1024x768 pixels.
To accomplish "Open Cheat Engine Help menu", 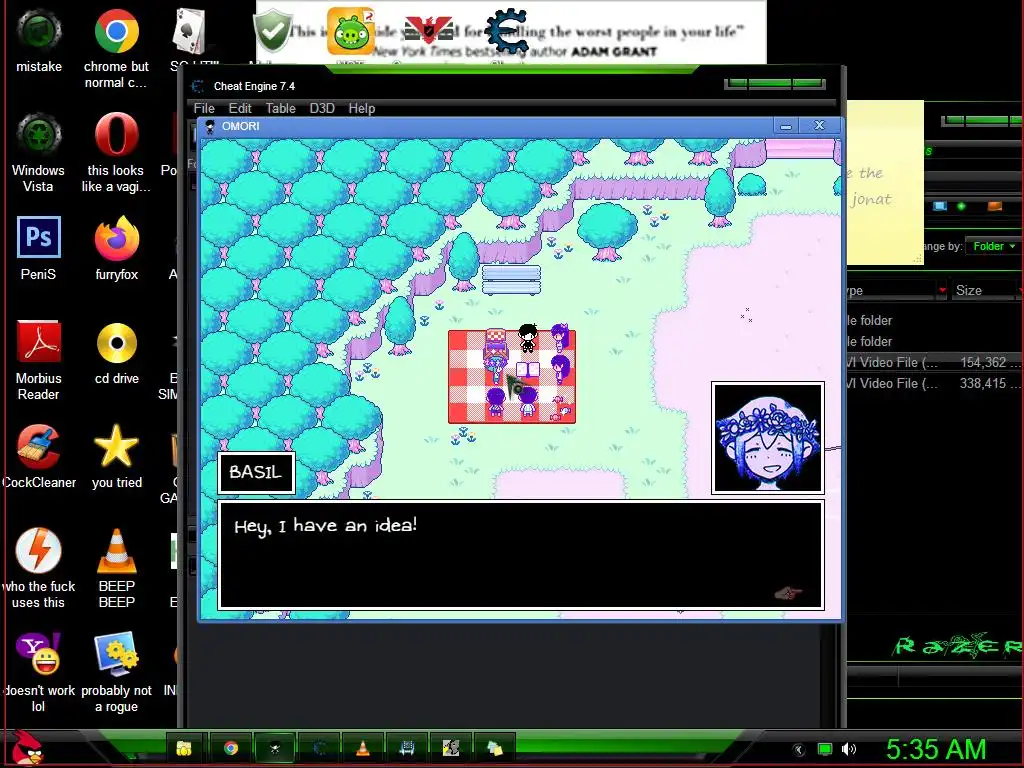I will point(362,108).
